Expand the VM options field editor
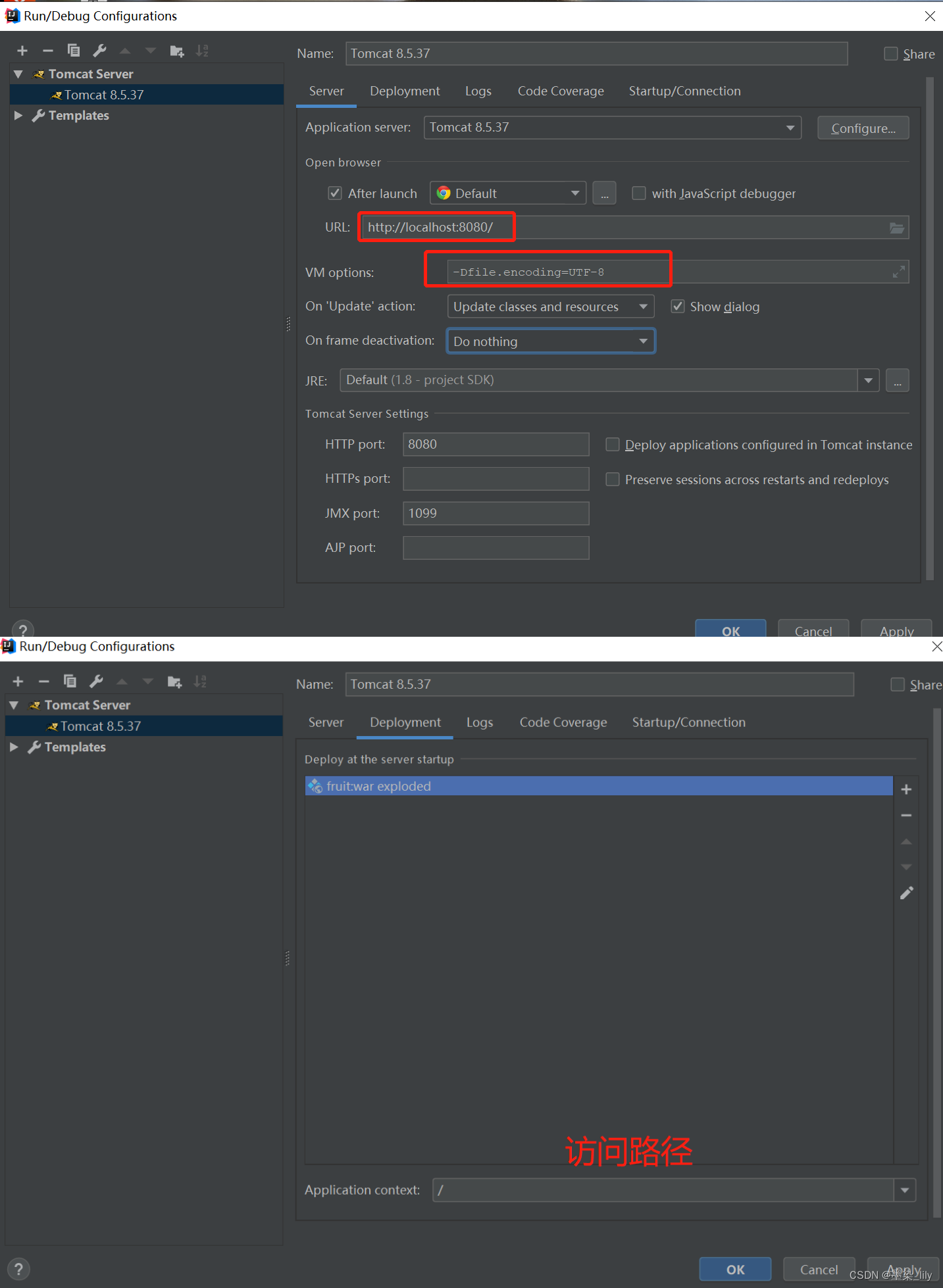943x1288 pixels. 898,272
